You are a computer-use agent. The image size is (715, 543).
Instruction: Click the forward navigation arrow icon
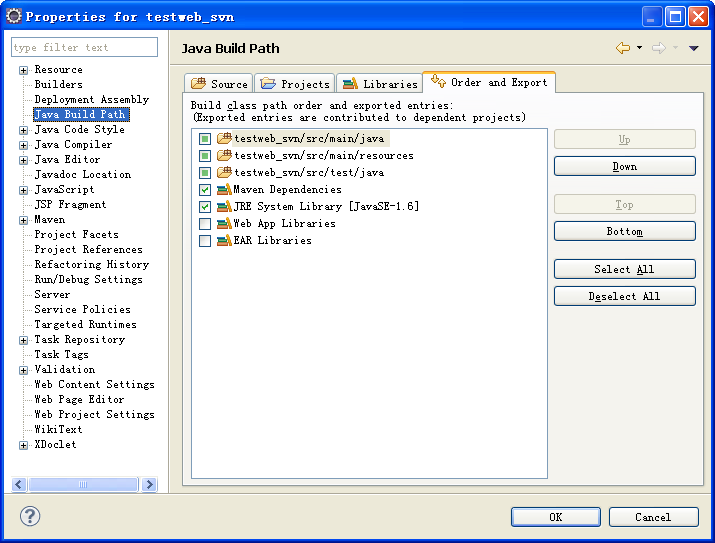659,48
